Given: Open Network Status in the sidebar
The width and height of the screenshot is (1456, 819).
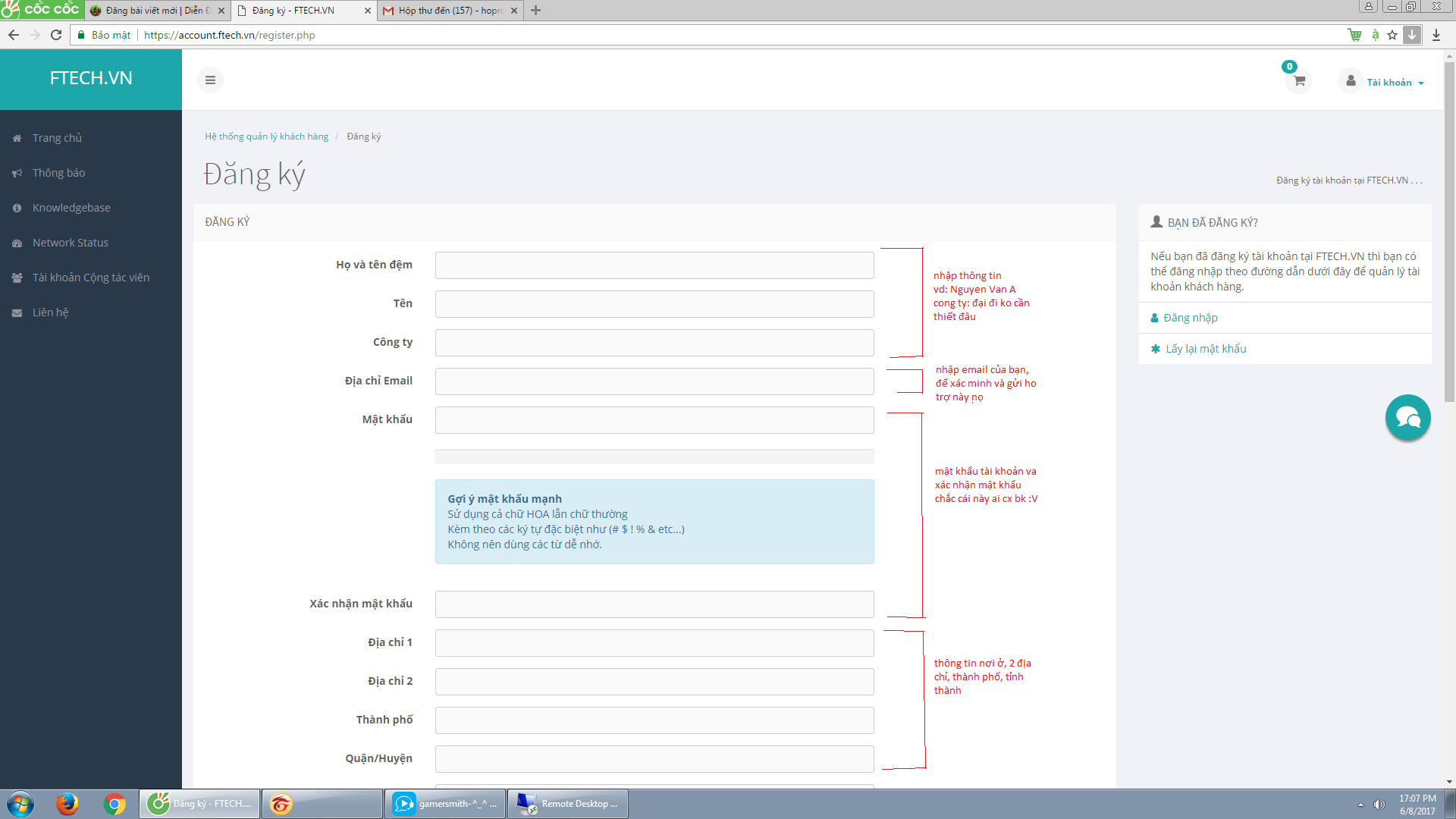Looking at the screenshot, I should [70, 243].
